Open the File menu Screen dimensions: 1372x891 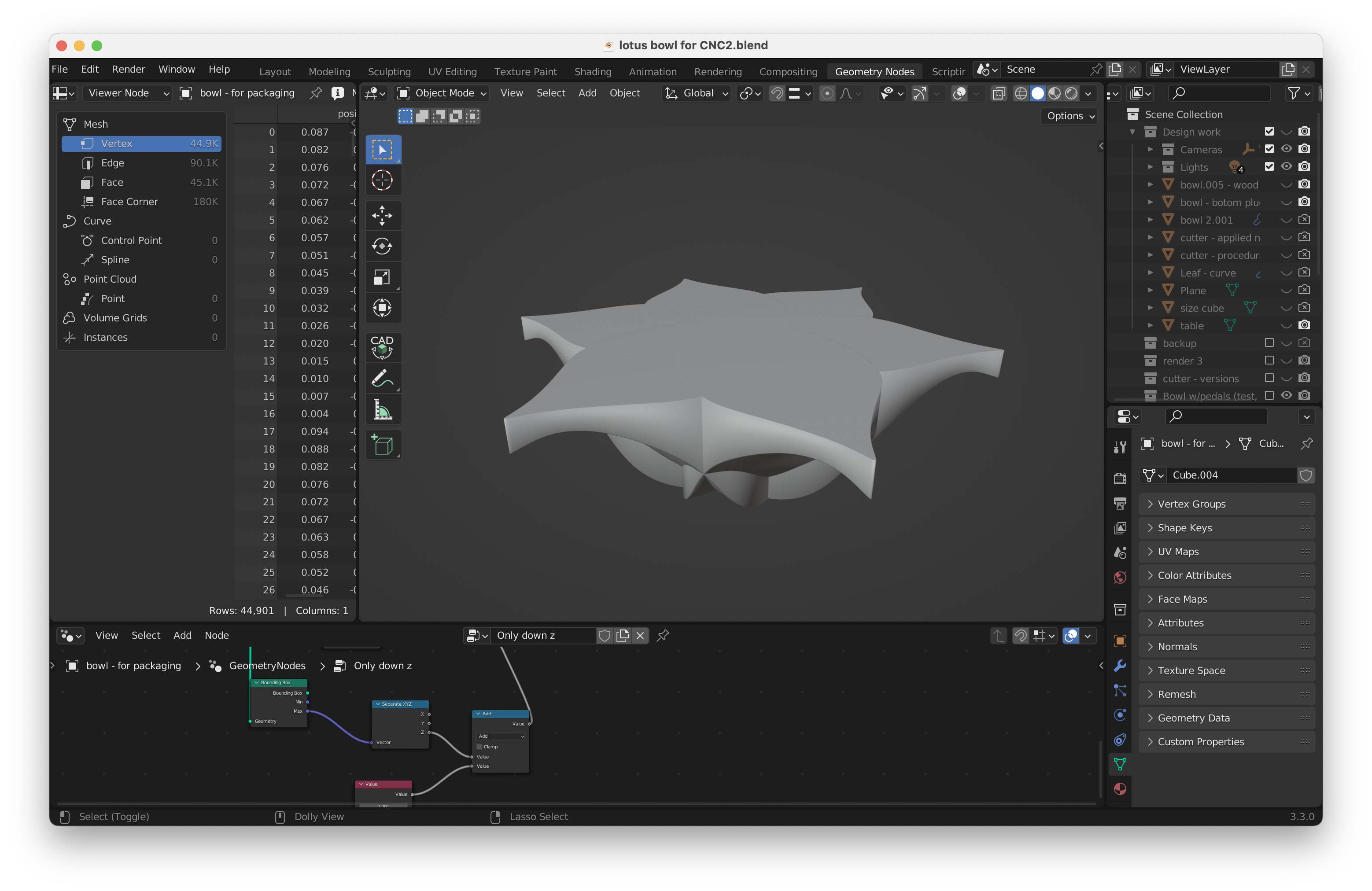point(60,69)
